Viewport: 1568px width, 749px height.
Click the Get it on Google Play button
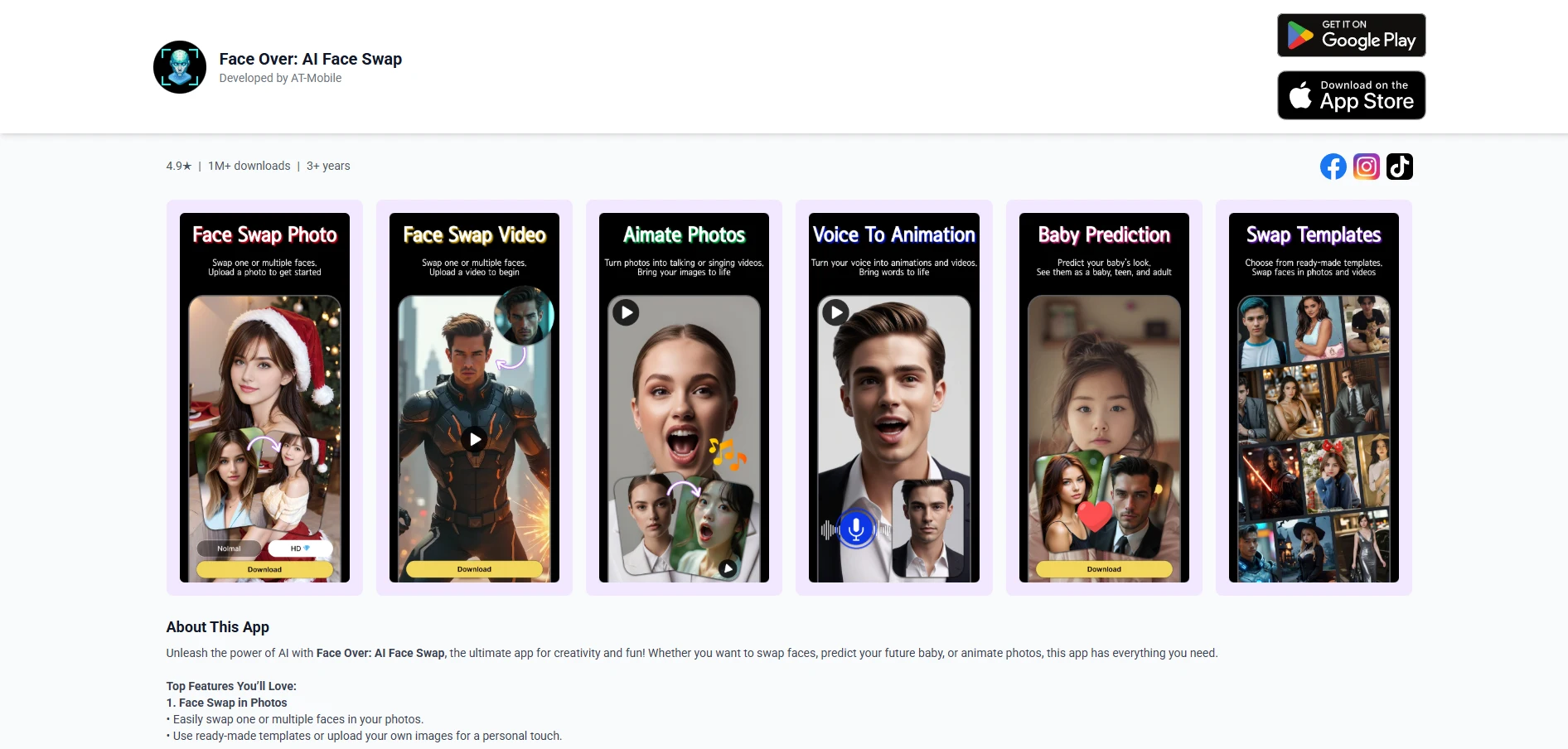click(1351, 36)
